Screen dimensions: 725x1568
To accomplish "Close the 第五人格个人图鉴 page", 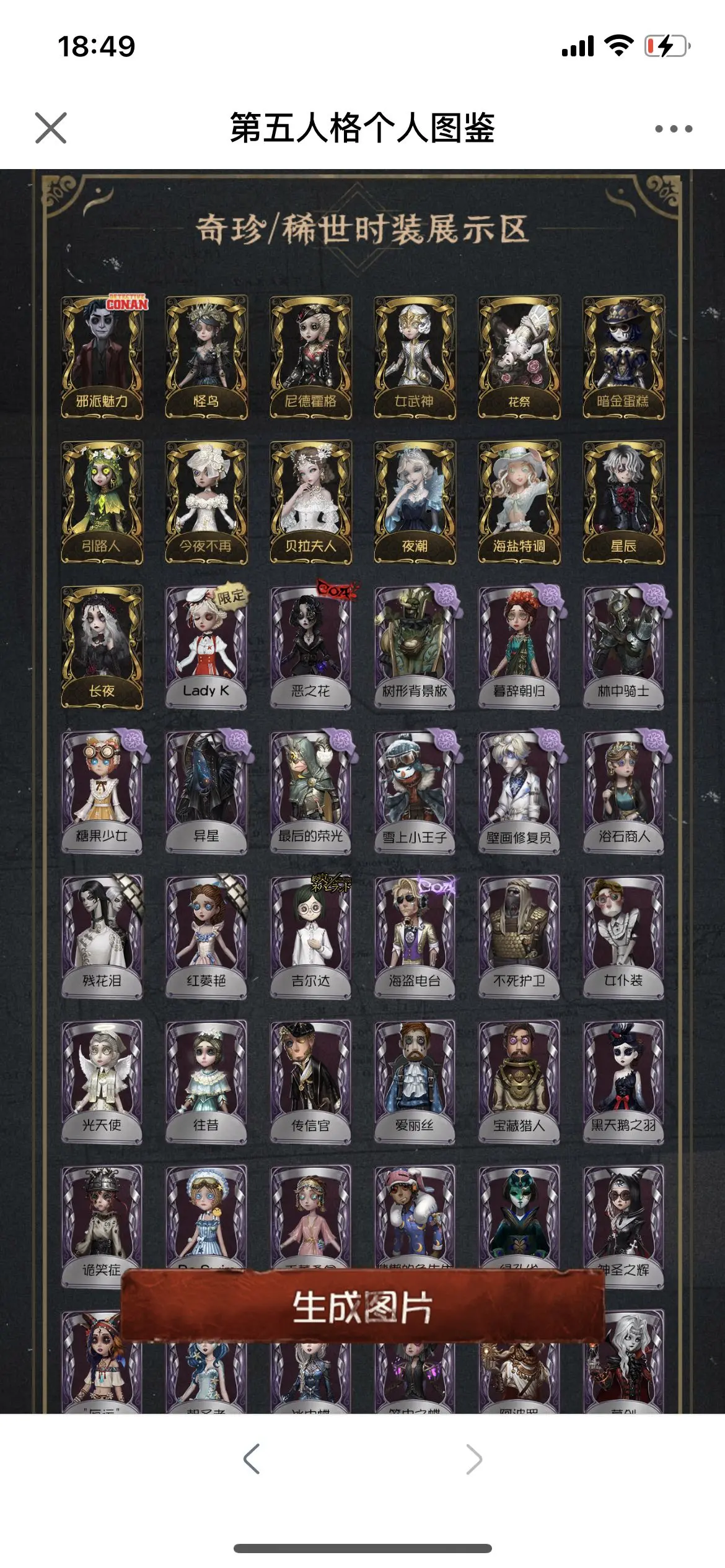I will click(x=51, y=128).
